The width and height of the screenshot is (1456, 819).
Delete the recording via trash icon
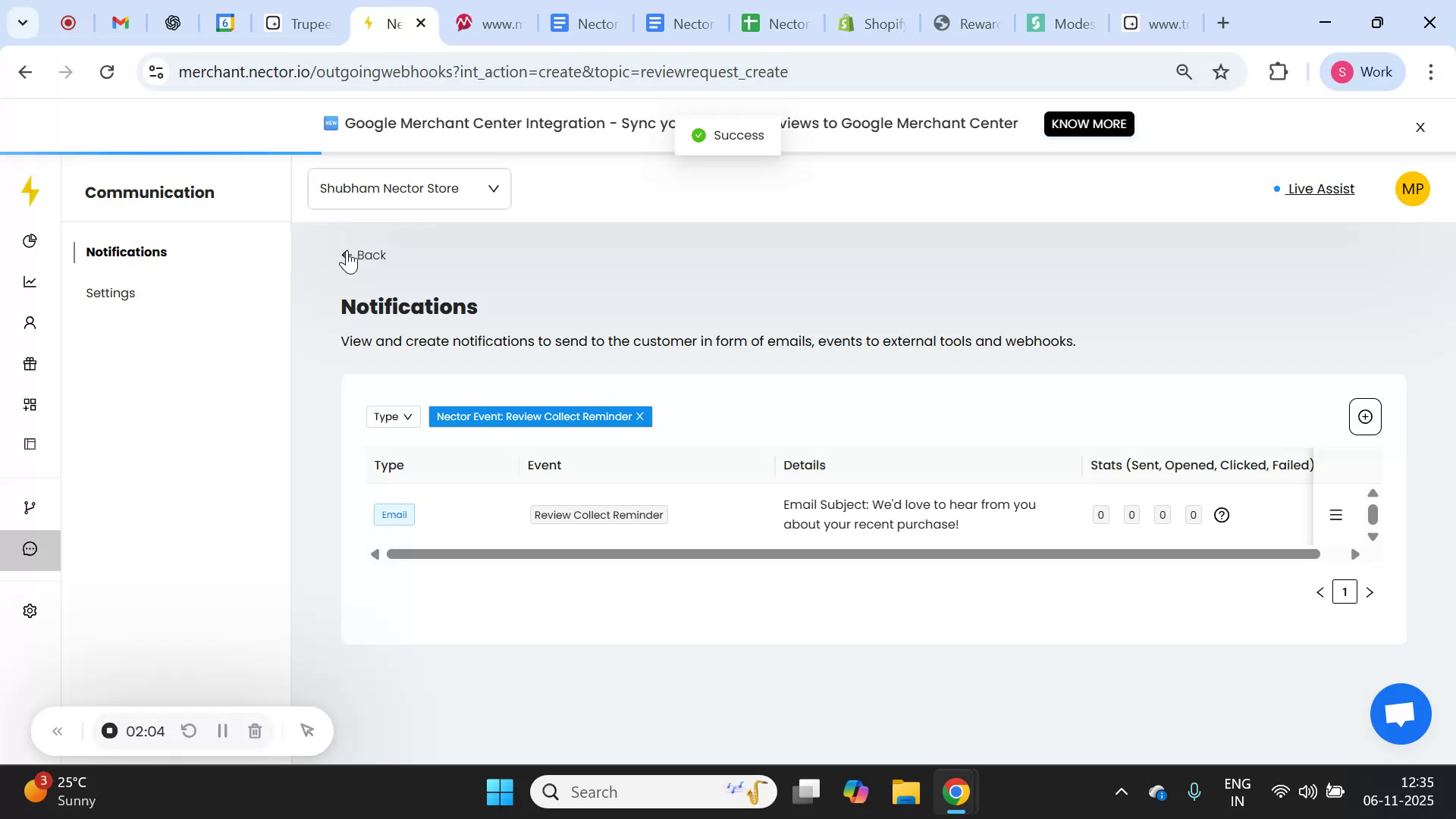click(255, 731)
